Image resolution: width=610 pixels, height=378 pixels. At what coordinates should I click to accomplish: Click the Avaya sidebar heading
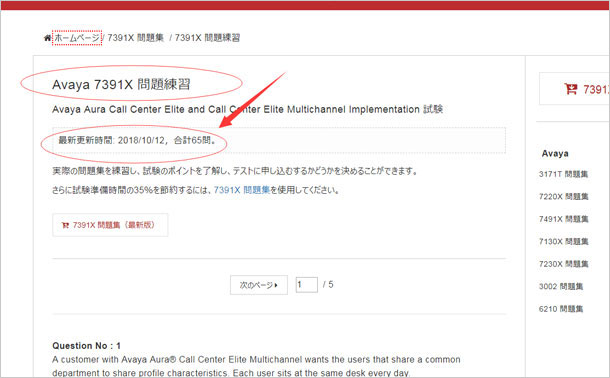555,153
